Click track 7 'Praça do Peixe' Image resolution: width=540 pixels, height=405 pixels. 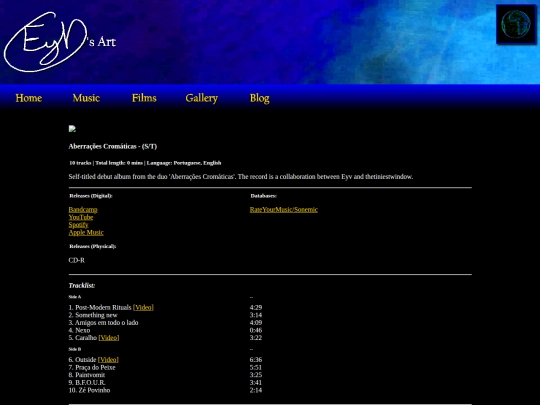pos(92,367)
